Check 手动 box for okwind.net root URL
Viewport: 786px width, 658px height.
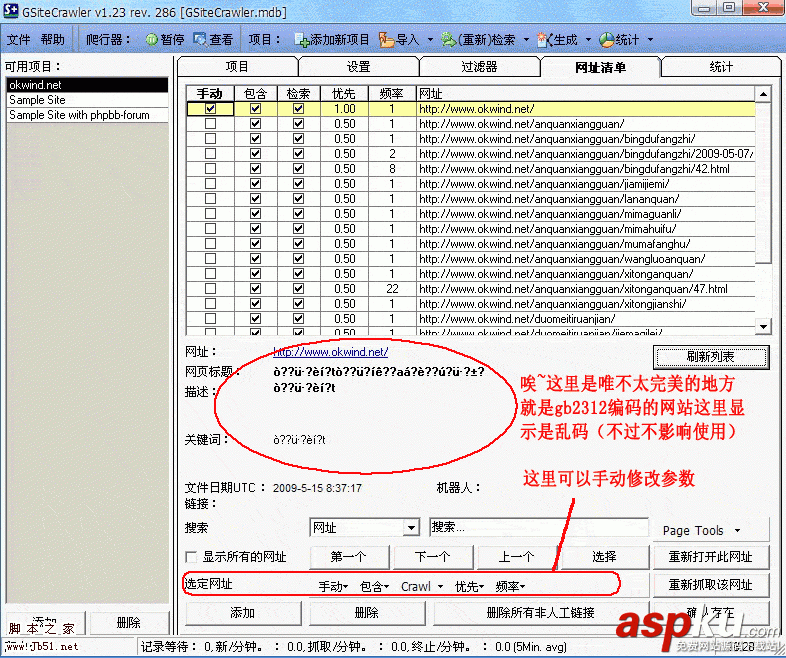click(x=210, y=109)
